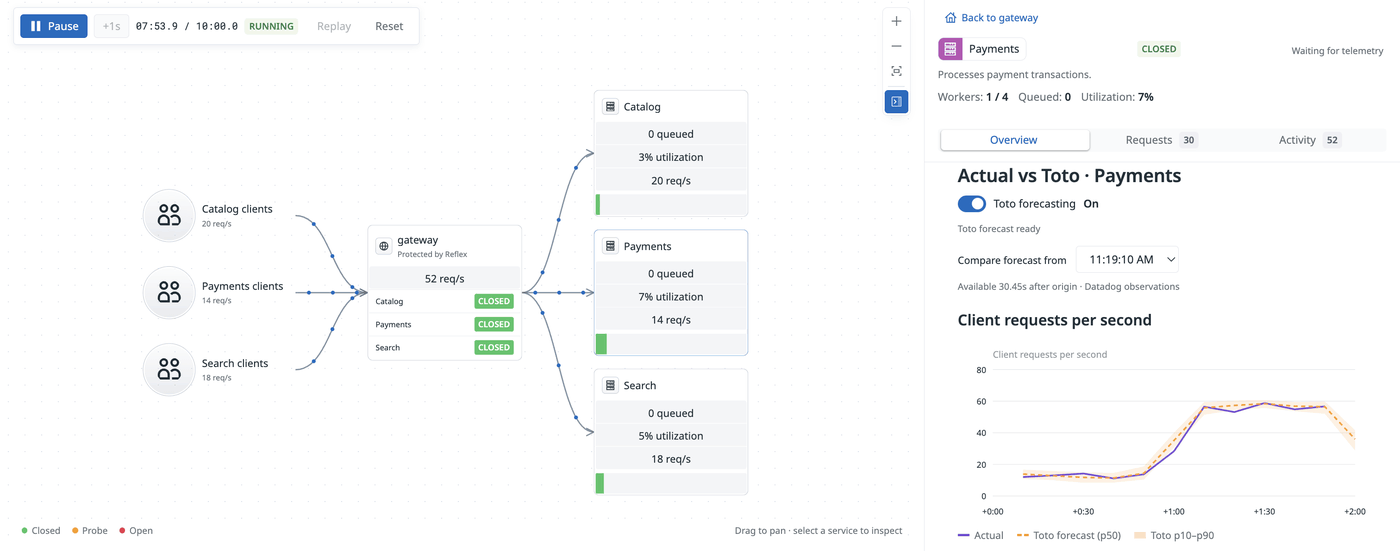Click the fit view icon

tap(896, 71)
